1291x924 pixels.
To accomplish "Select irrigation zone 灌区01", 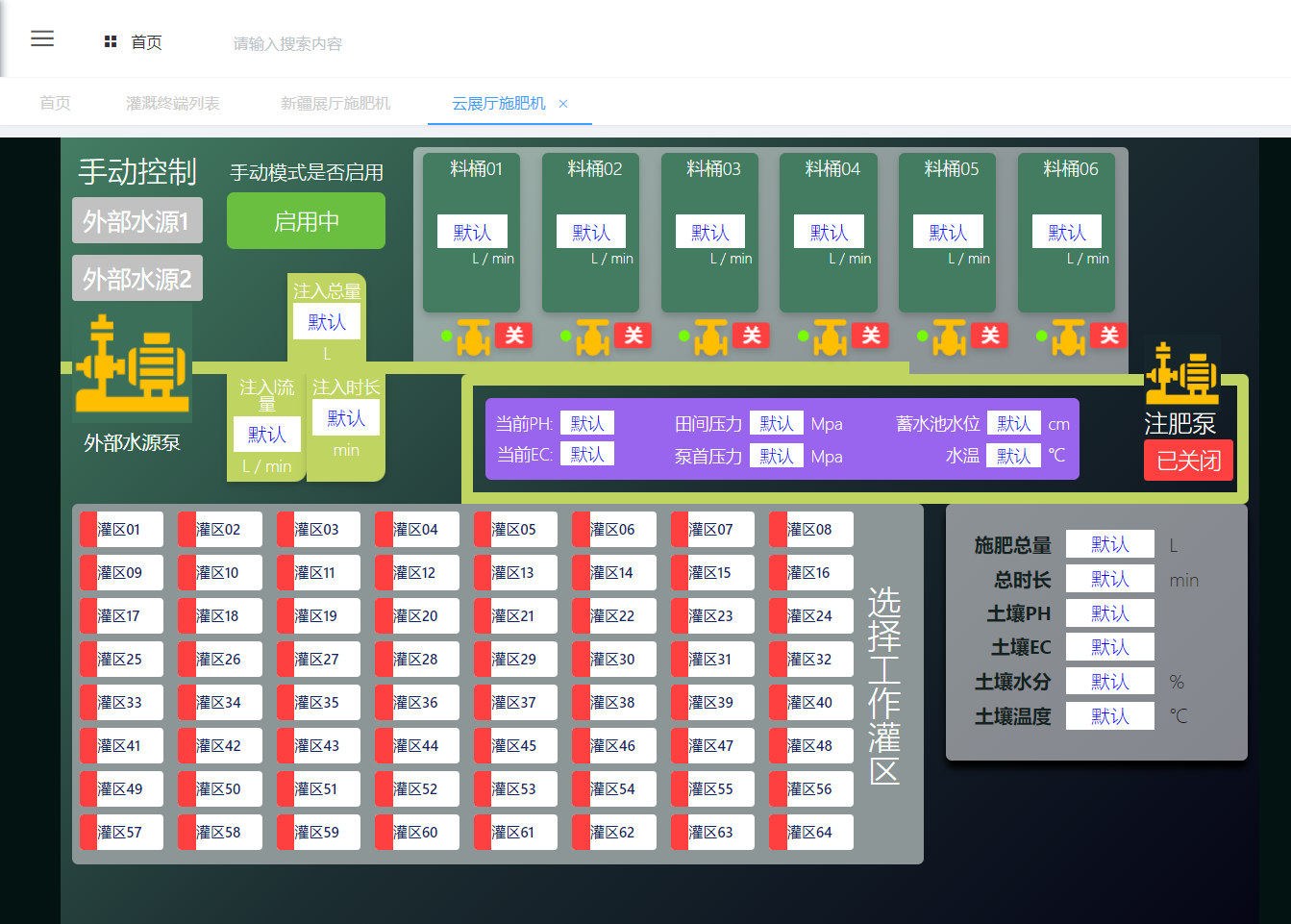I will click(x=121, y=530).
